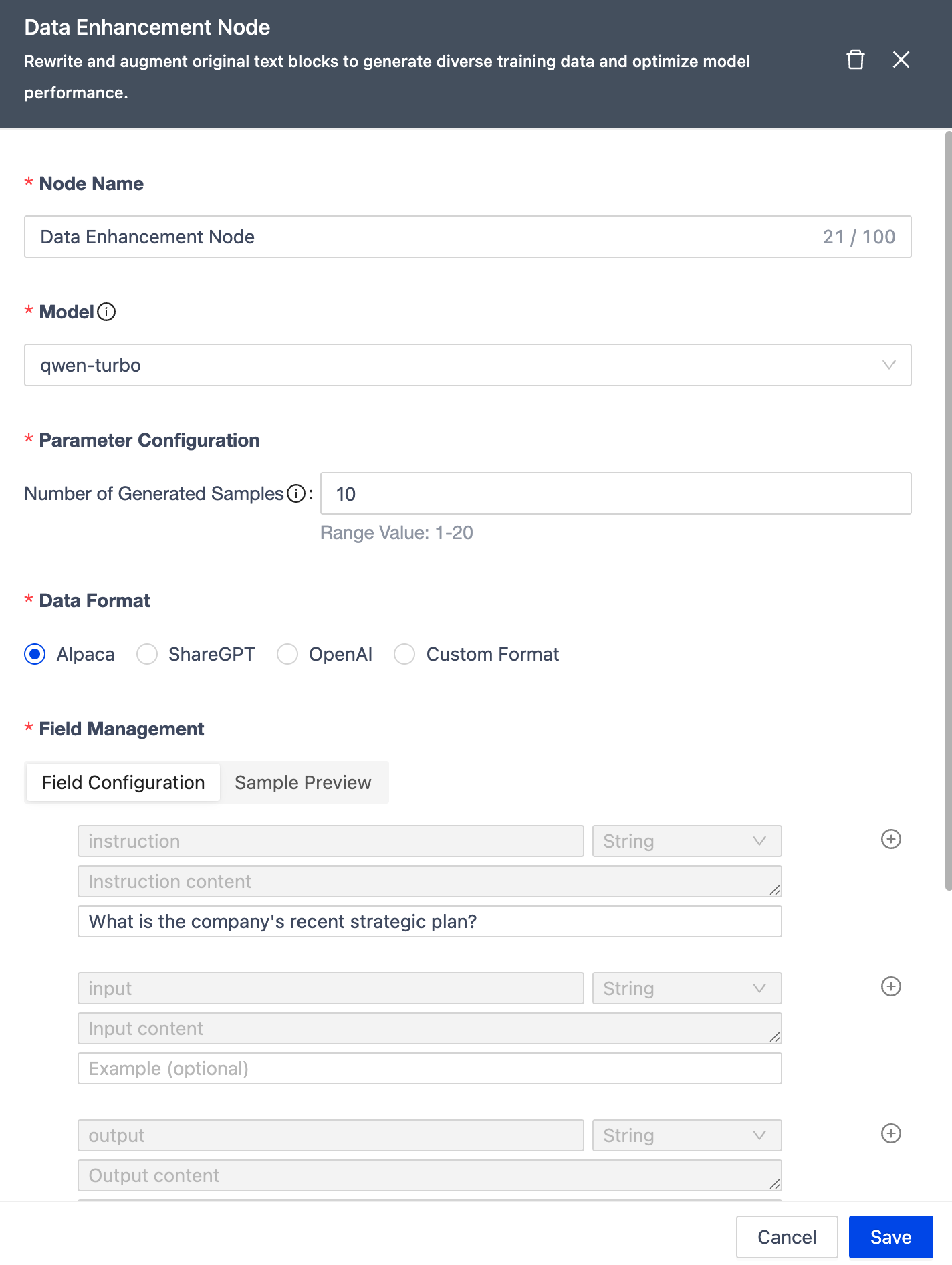952x1265 pixels.
Task: Click the Save button
Action: click(890, 1237)
